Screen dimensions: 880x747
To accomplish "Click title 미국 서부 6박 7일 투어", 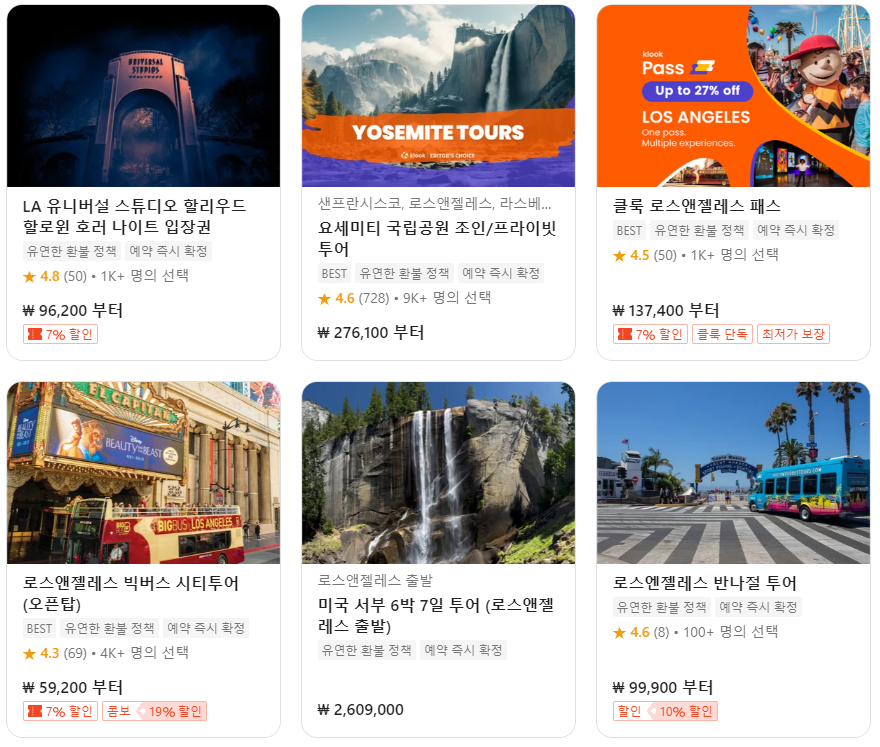I will [x=436, y=615].
